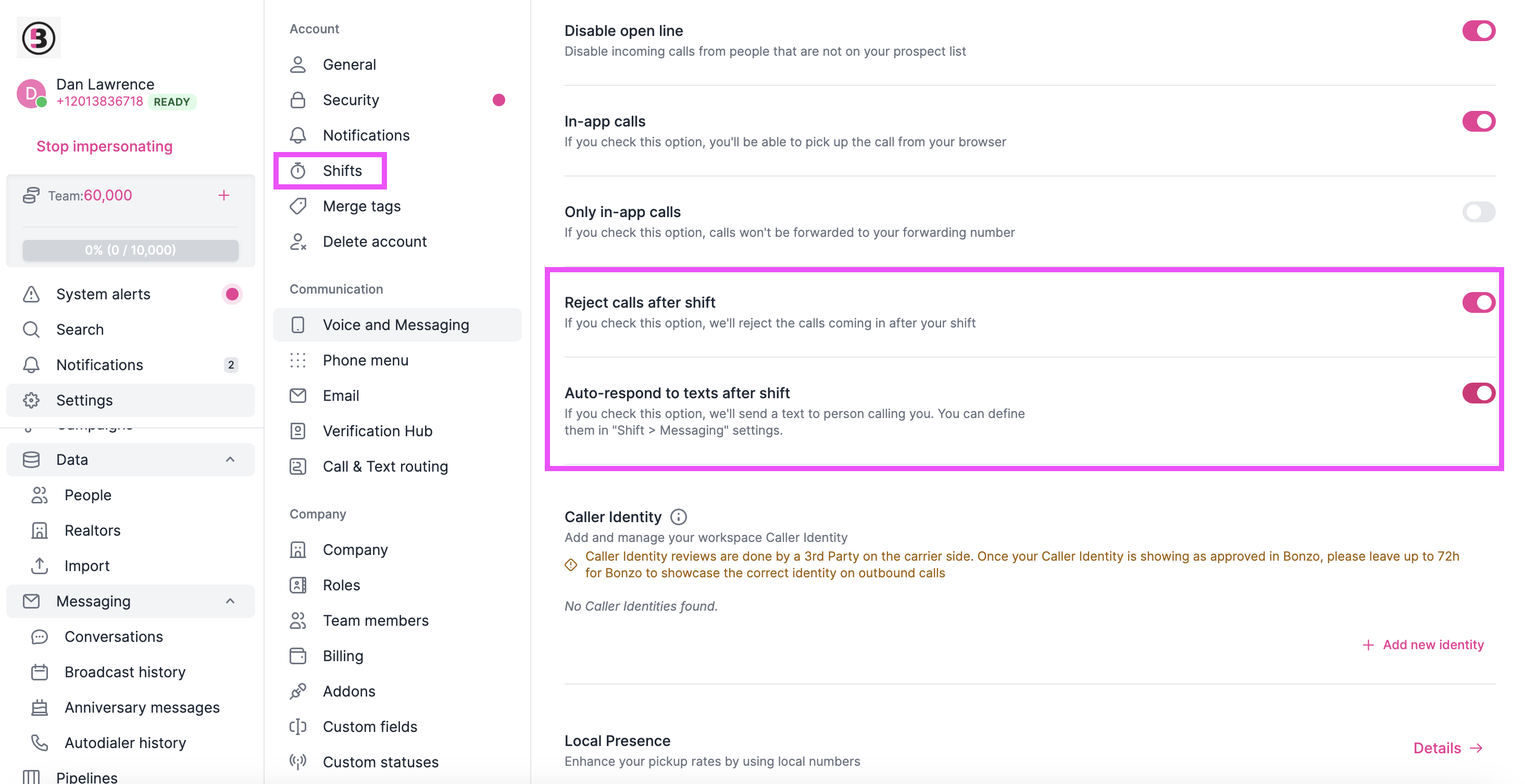Viewport: 1525px width, 784px height.
Task: Collapse the Messaging section
Action: (231, 601)
